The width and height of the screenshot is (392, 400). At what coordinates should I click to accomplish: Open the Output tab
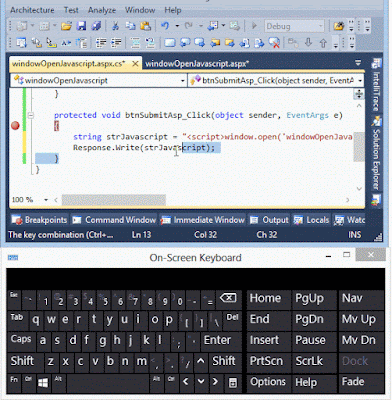tap(269, 220)
